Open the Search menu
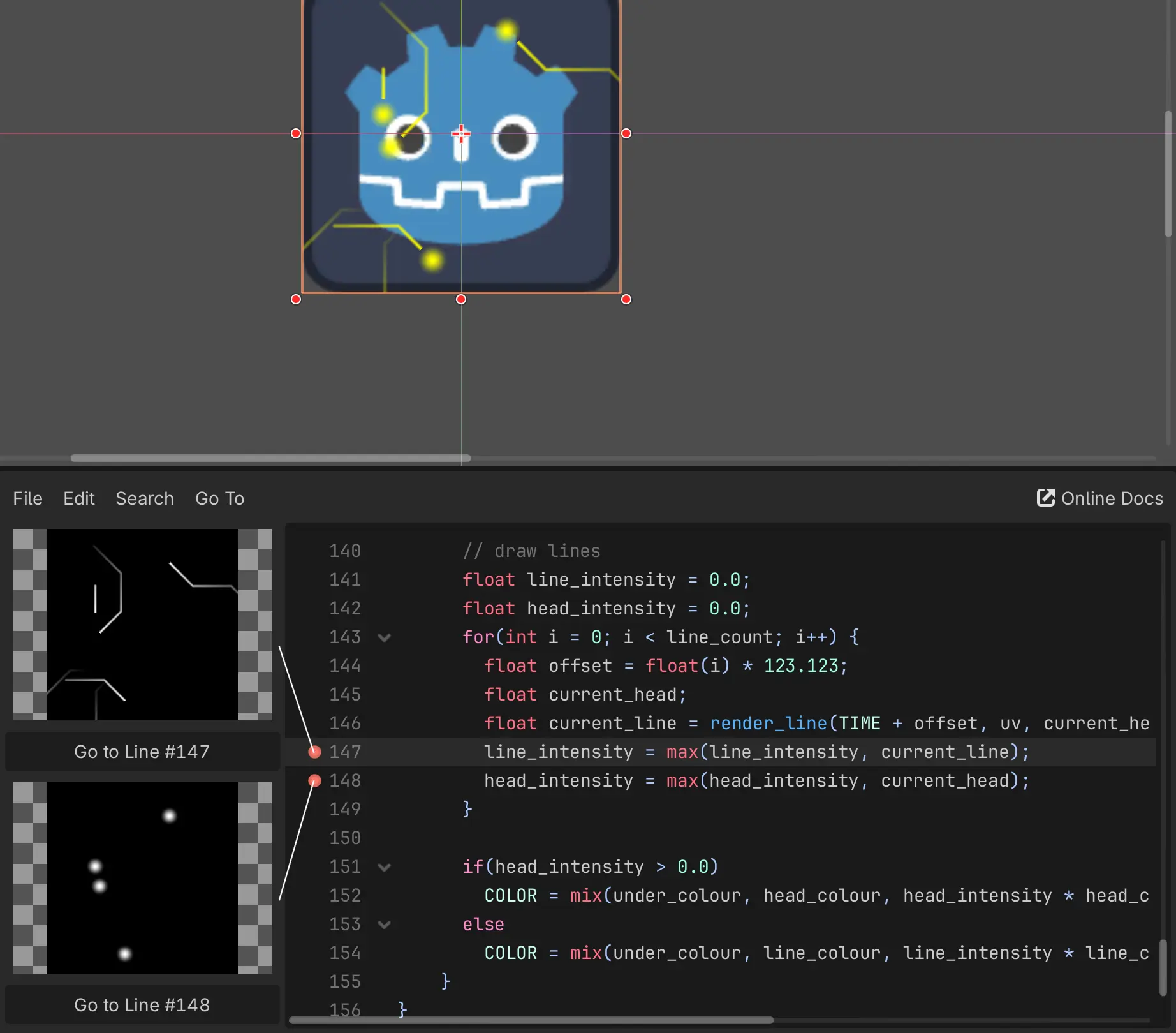The width and height of the screenshot is (1176, 1033). click(144, 498)
